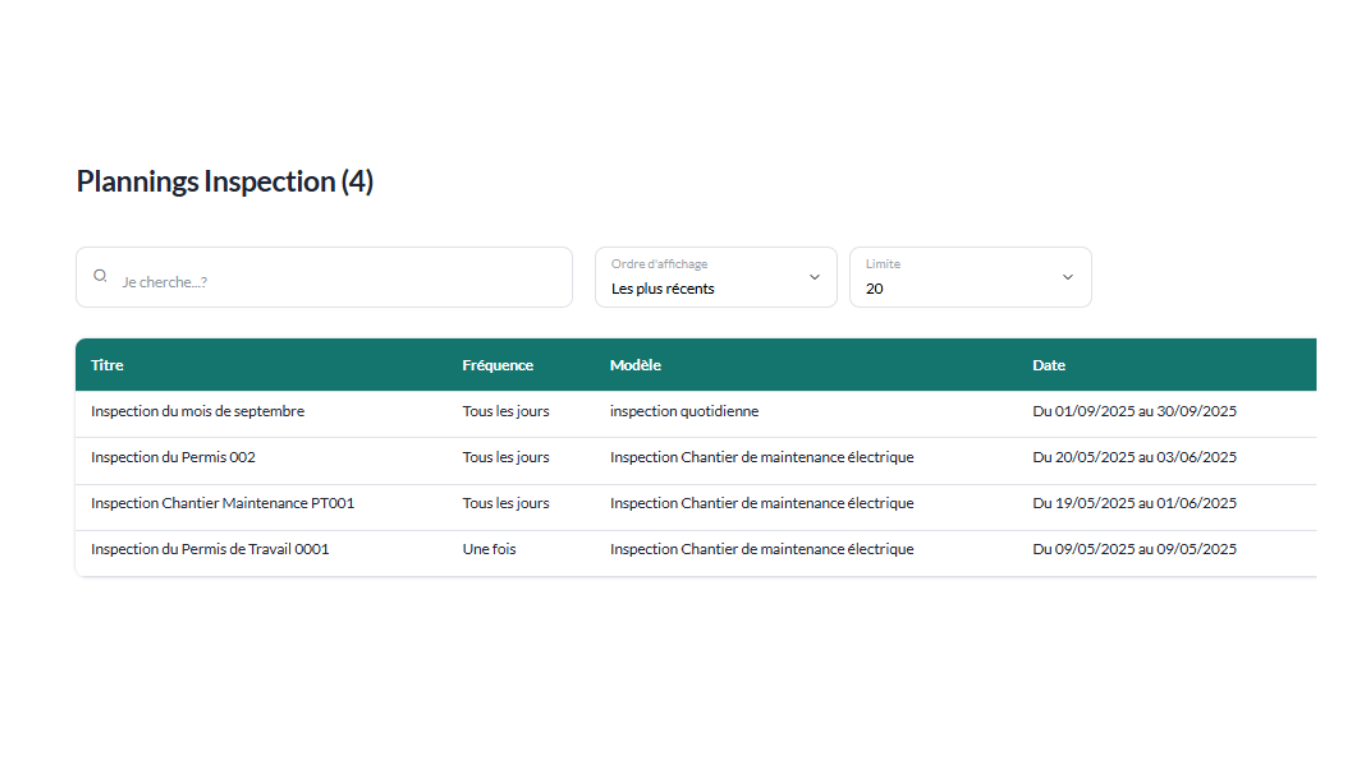
Task: Click the search magnifier icon
Action: pyautogui.click(x=100, y=276)
